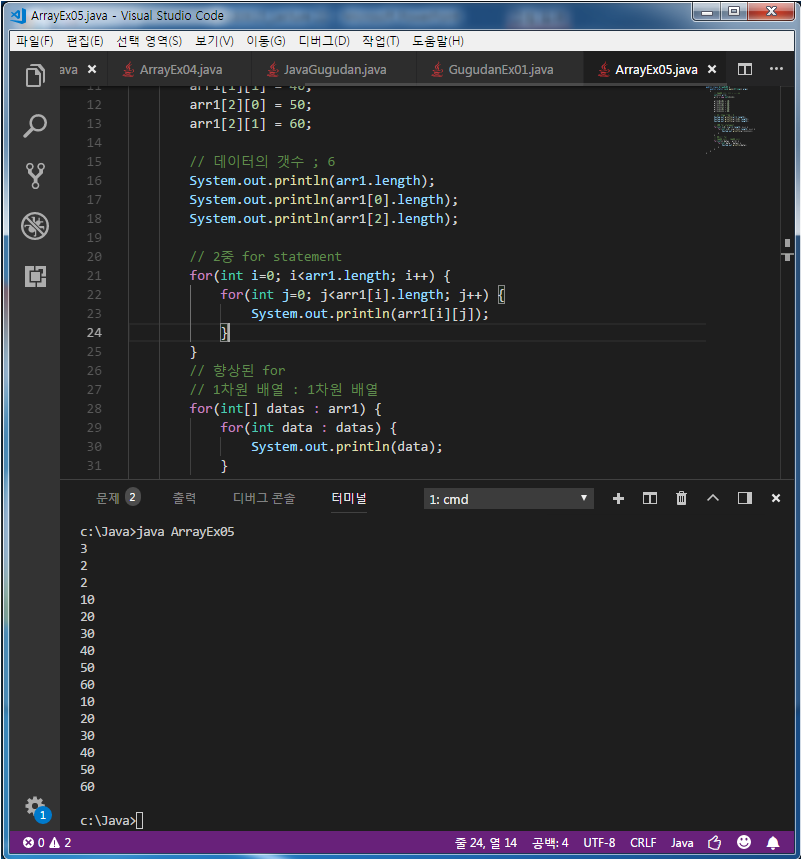802x860 pixels.
Task: Switch to the 문제 problems panel tab
Action: 117,498
